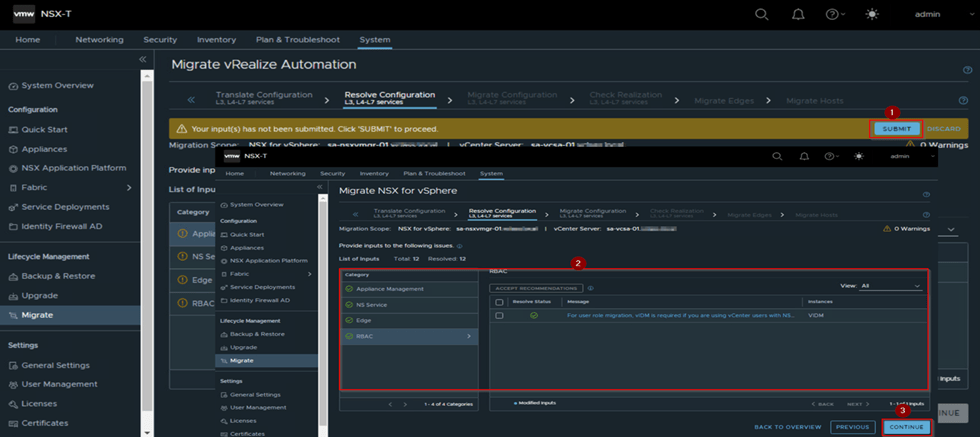Switch to the Networking tab

(99, 40)
